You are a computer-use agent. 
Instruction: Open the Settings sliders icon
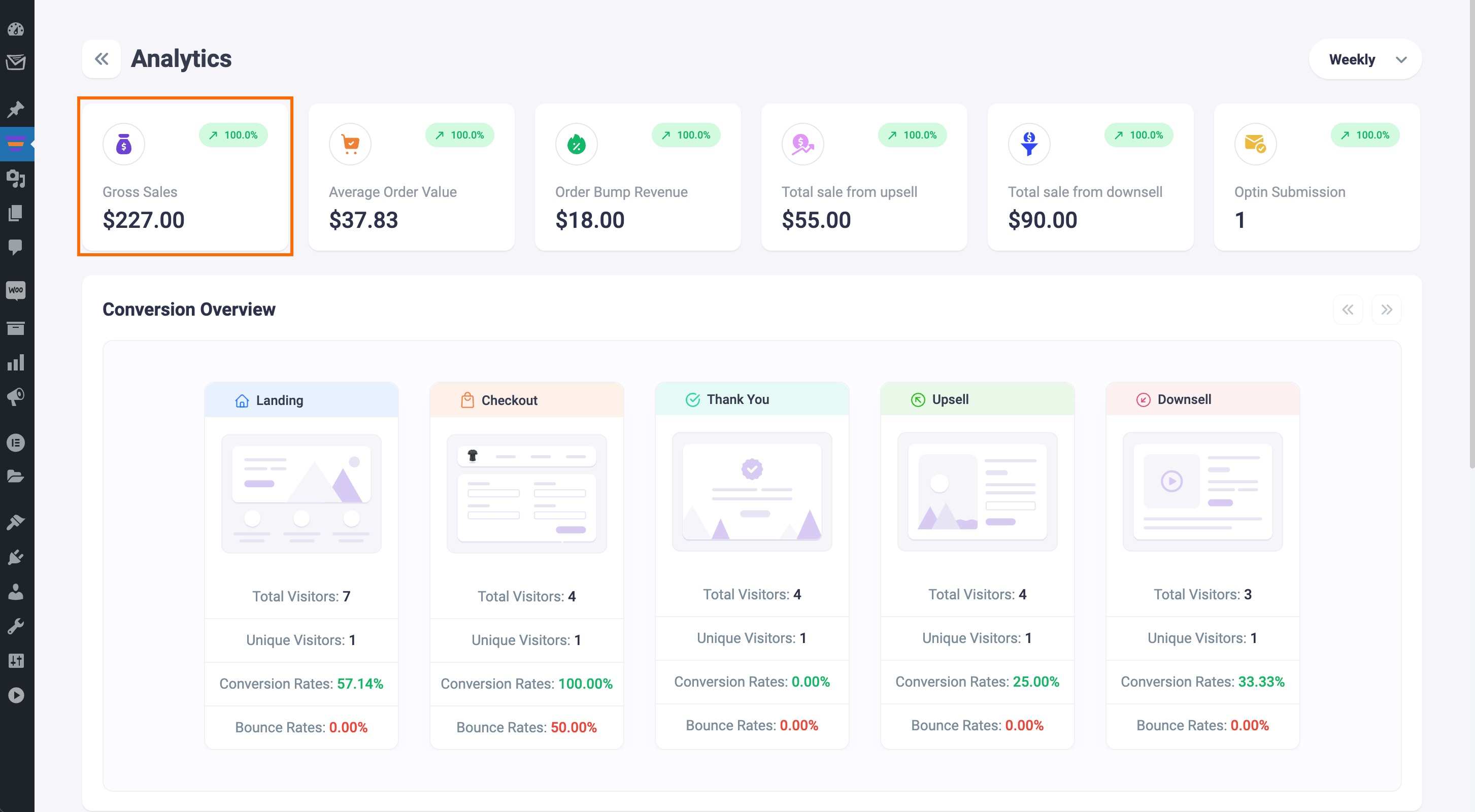pyautogui.click(x=16, y=661)
